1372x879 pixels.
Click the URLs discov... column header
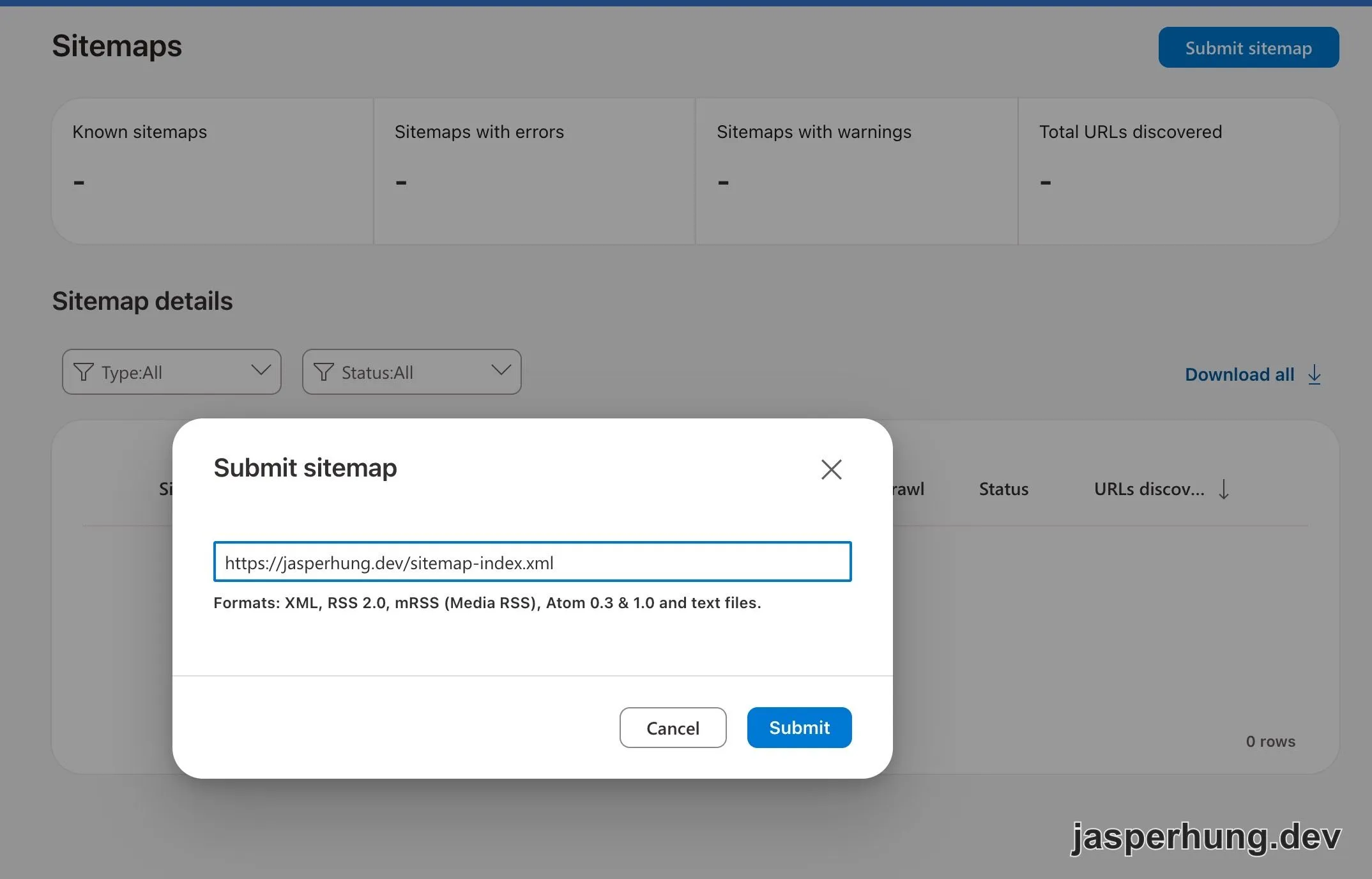point(1149,489)
